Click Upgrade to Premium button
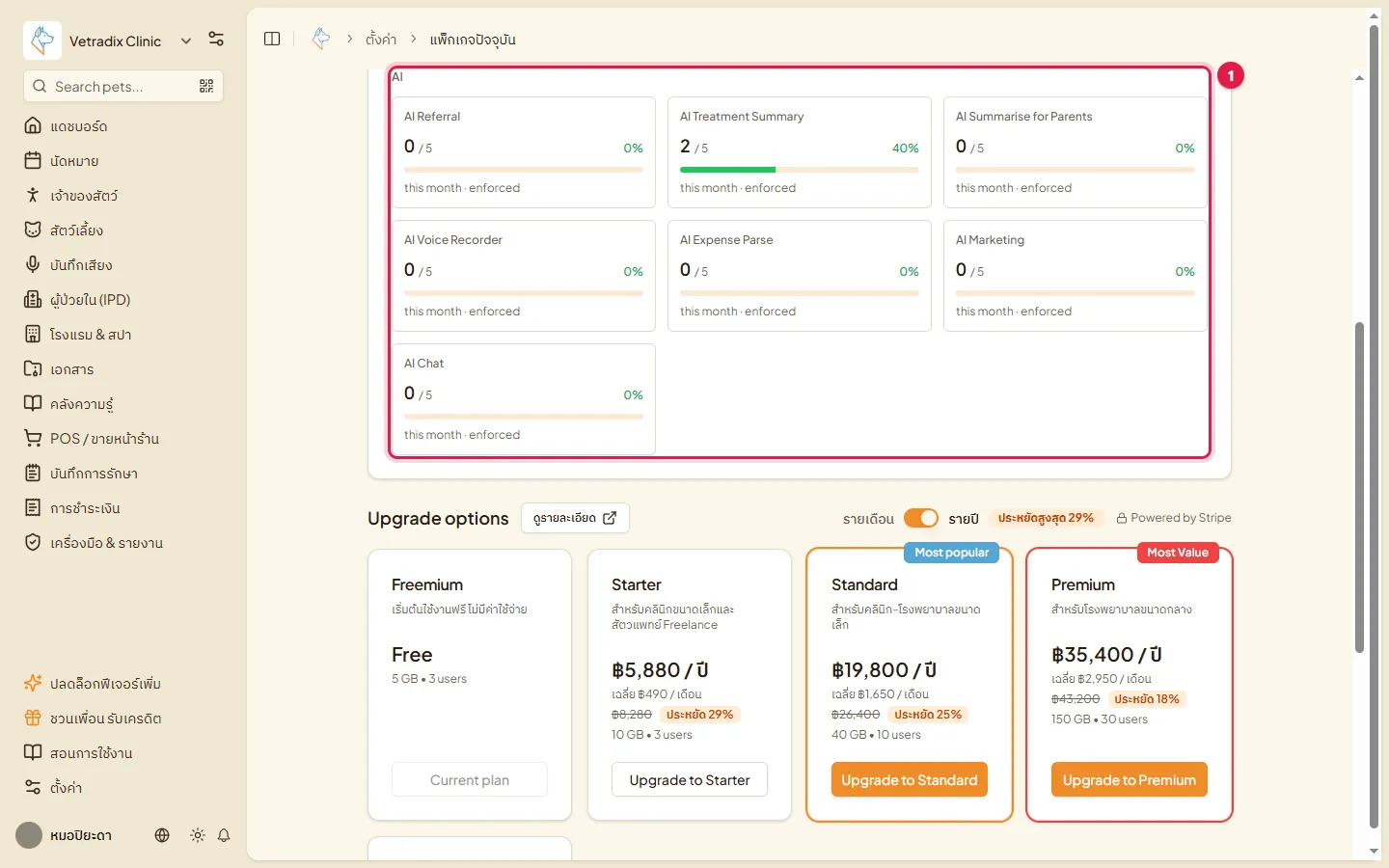The image size is (1389, 868). point(1130,779)
